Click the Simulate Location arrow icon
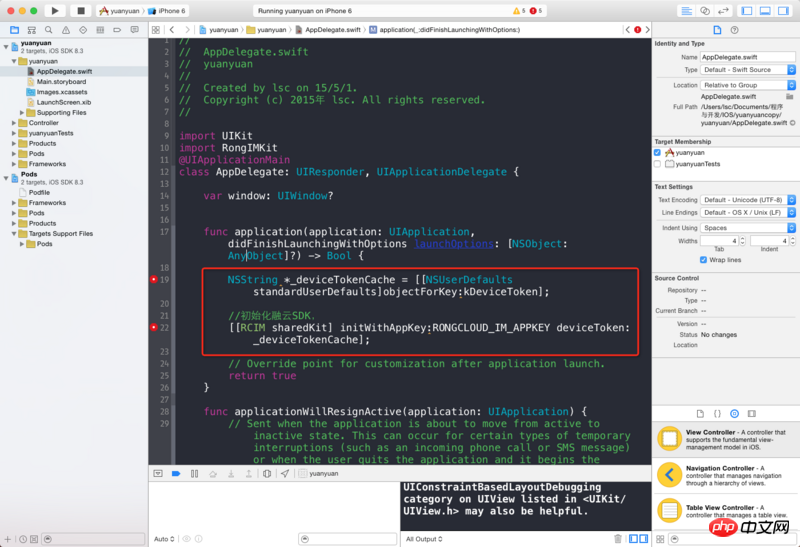Image resolution: width=800 pixels, height=547 pixels. [285, 474]
